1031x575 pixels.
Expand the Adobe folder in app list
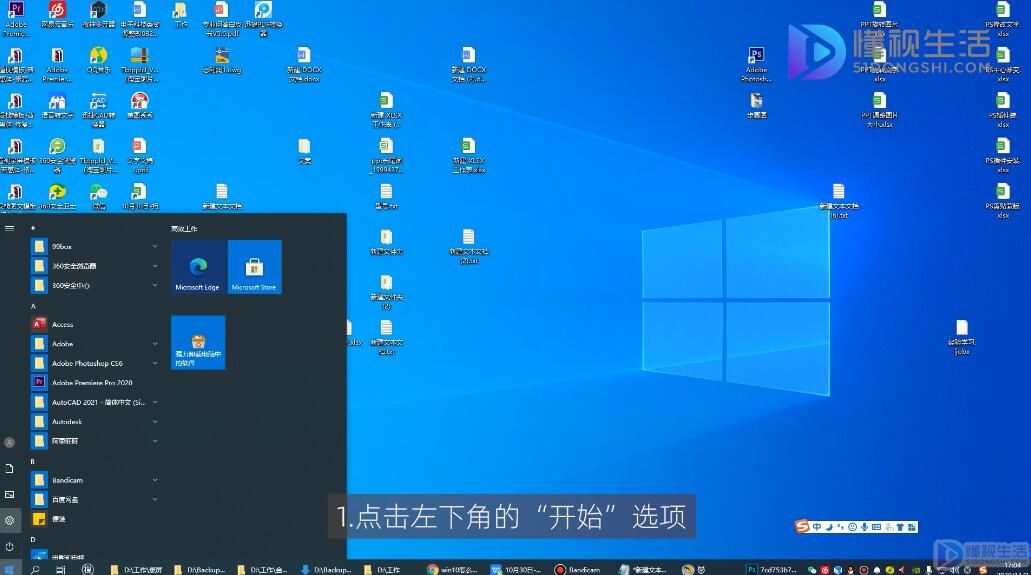94,343
